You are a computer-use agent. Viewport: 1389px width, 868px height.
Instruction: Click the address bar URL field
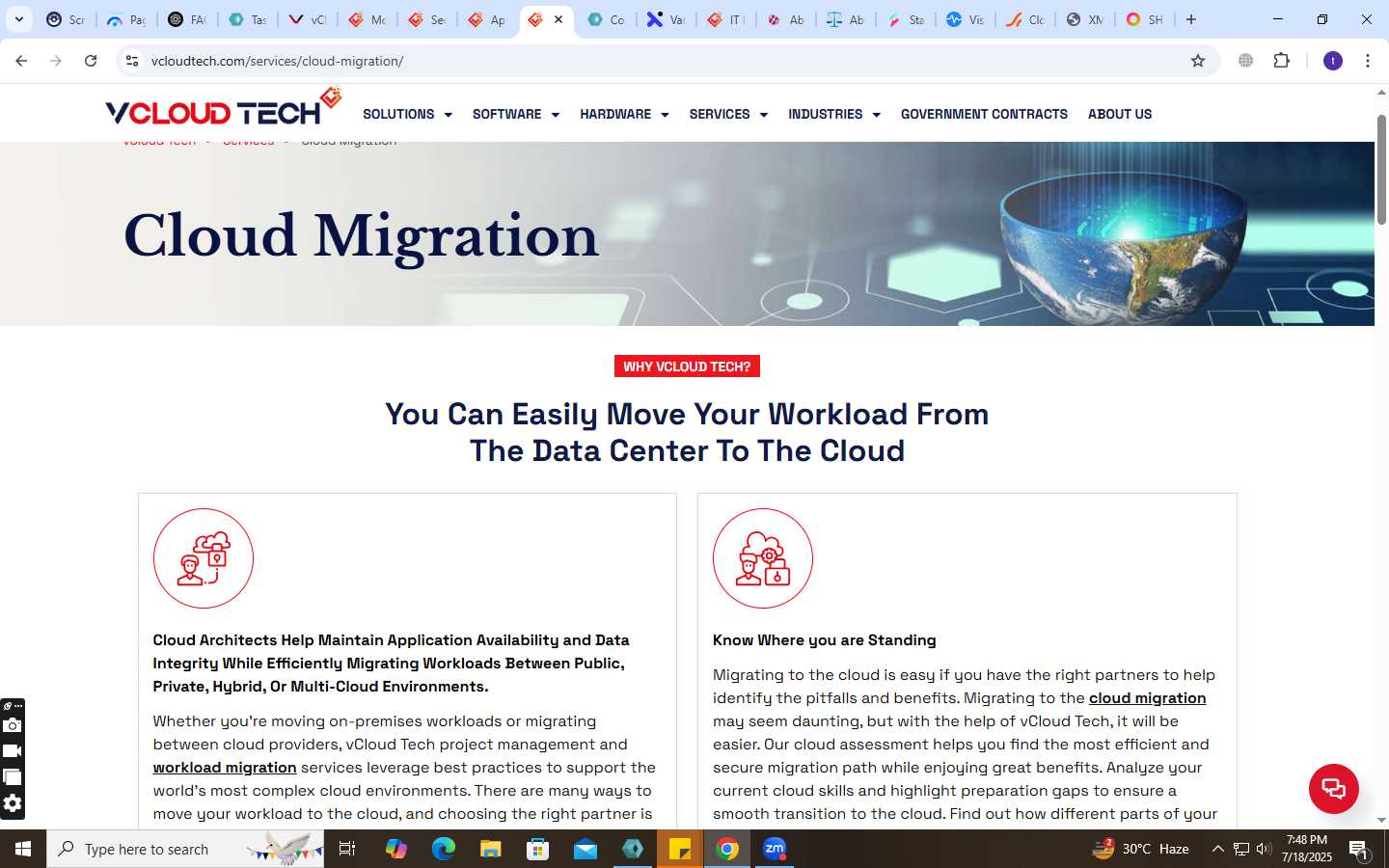tap(666, 61)
